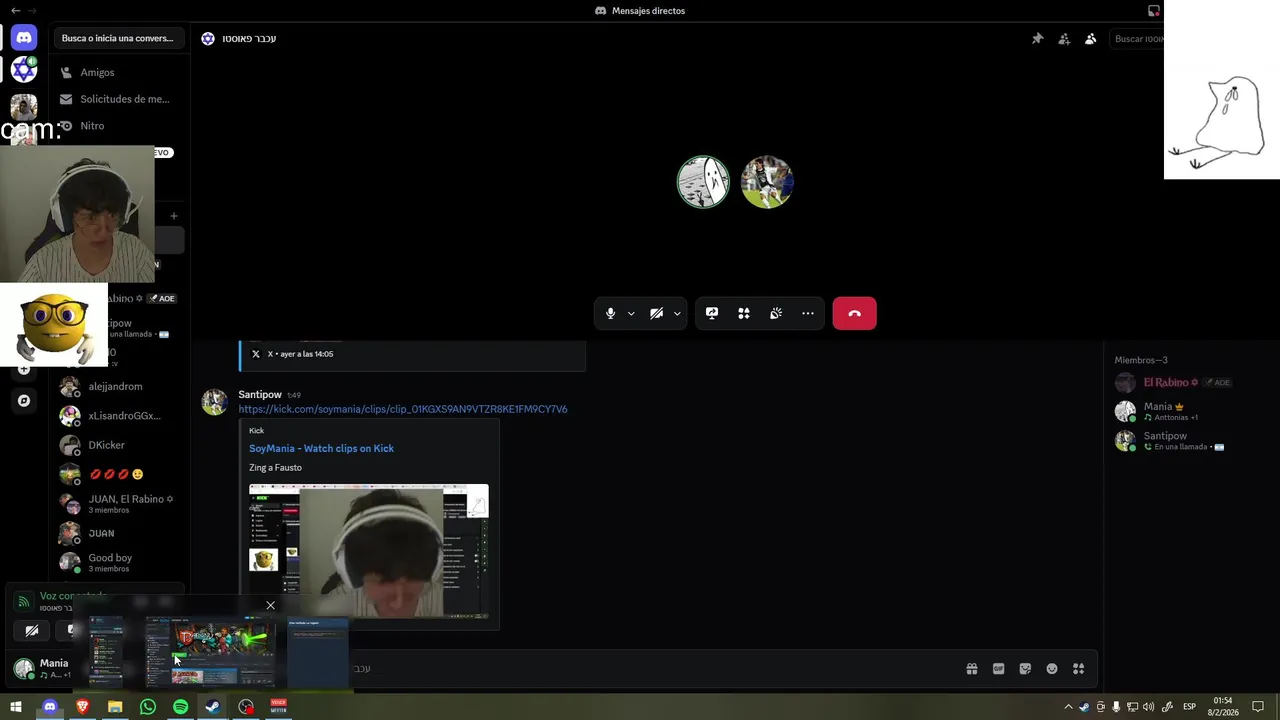Close the Steam taskbar preview
Image resolution: width=1280 pixels, height=720 pixels.
pyautogui.click(x=270, y=605)
